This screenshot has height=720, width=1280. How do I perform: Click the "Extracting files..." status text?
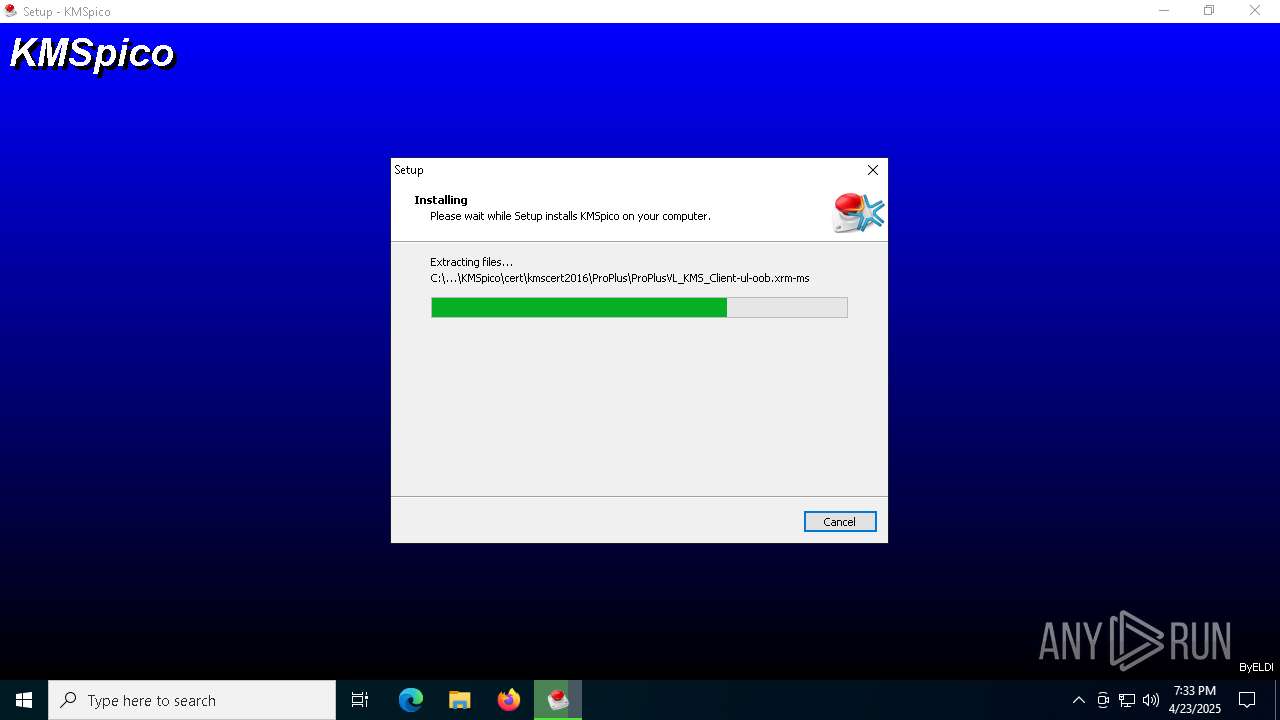[x=471, y=262]
